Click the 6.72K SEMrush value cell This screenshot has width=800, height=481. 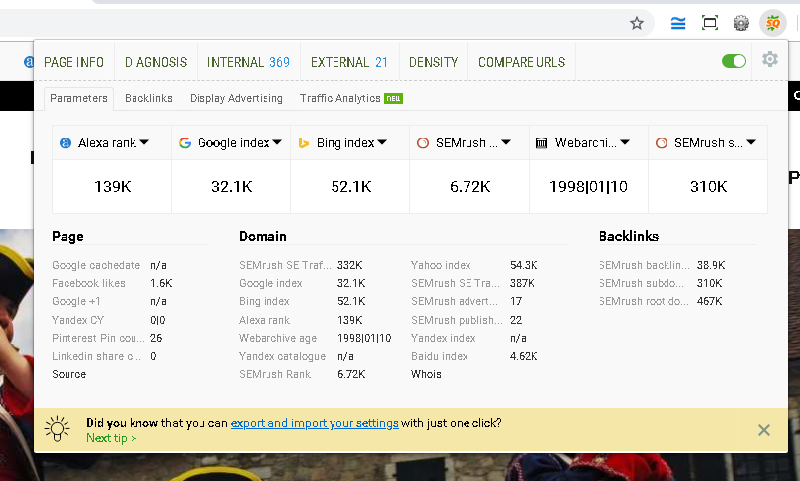click(x=470, y=187)
